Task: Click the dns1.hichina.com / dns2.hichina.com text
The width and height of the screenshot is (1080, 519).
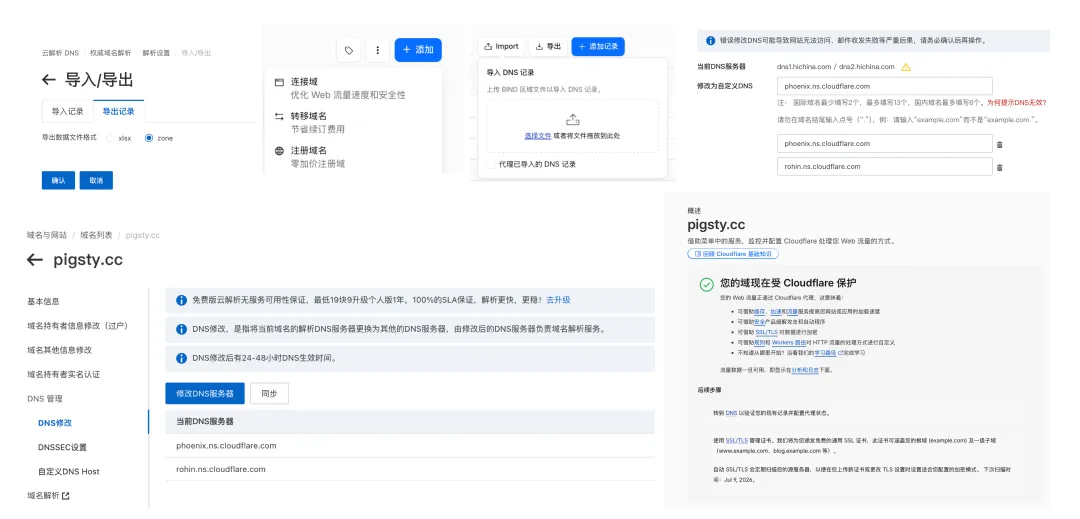Action: pos(835,67)
